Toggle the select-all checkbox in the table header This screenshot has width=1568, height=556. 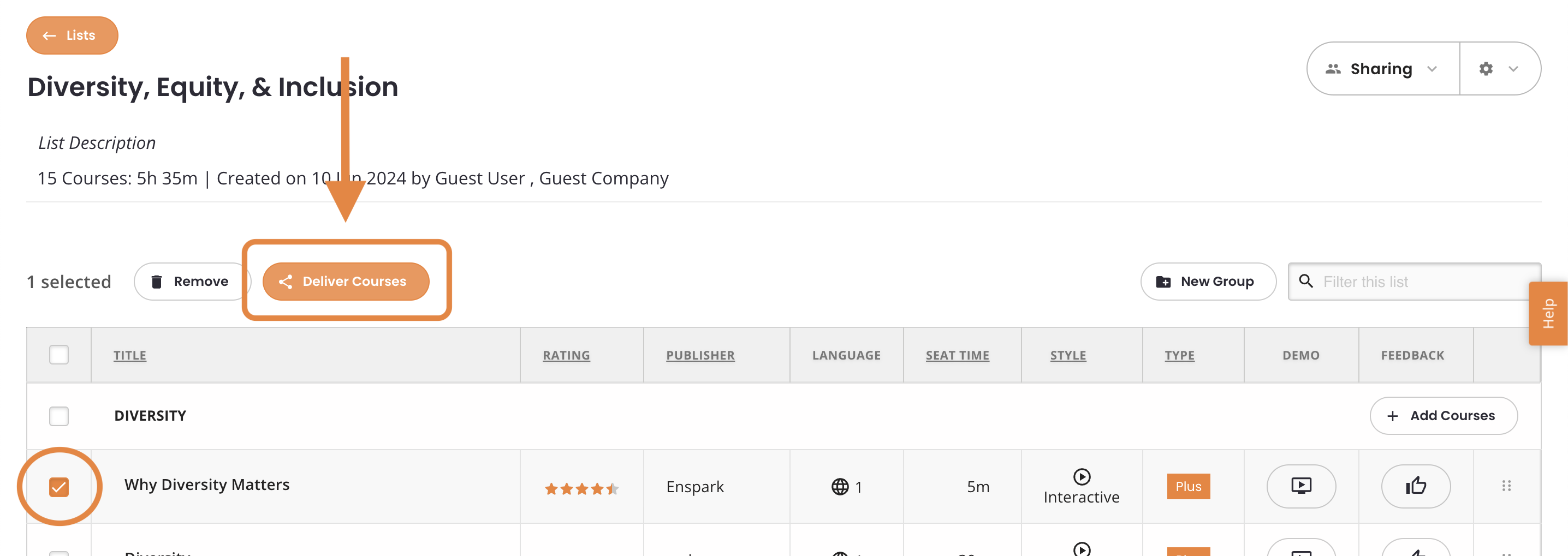pos(59,355)
